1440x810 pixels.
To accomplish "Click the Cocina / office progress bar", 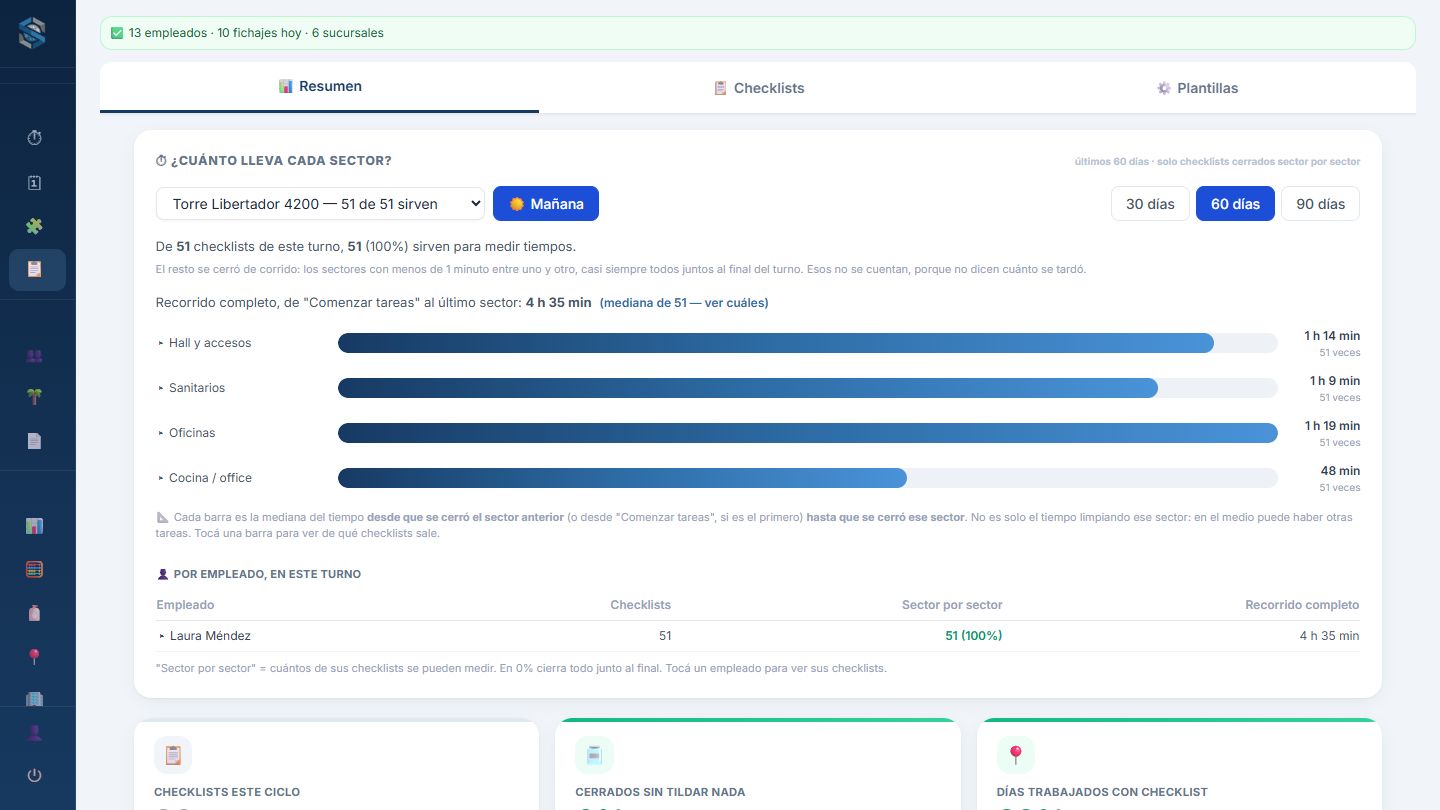I will 808,478.
